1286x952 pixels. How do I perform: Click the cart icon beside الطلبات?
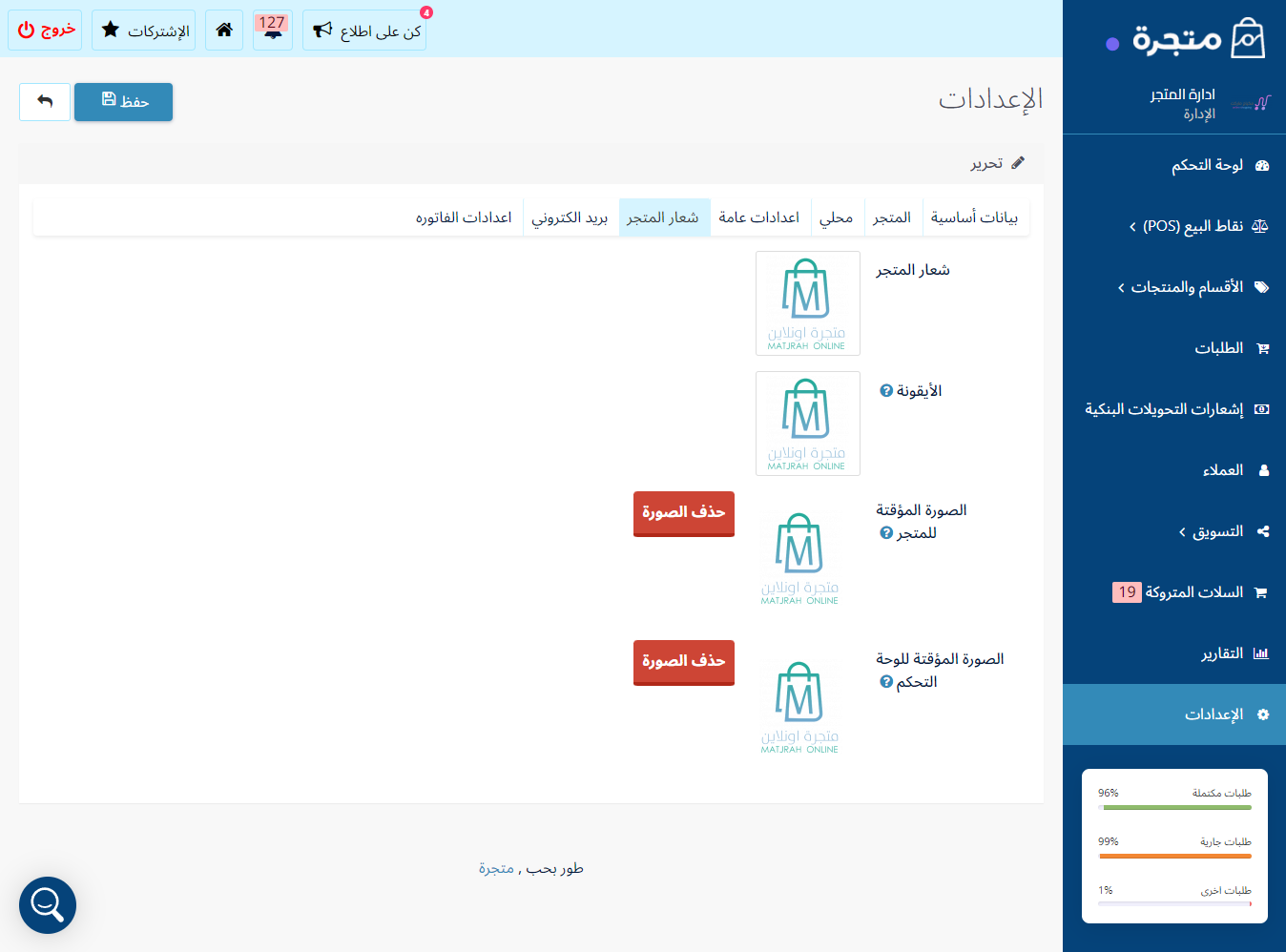click(1263, 348)
